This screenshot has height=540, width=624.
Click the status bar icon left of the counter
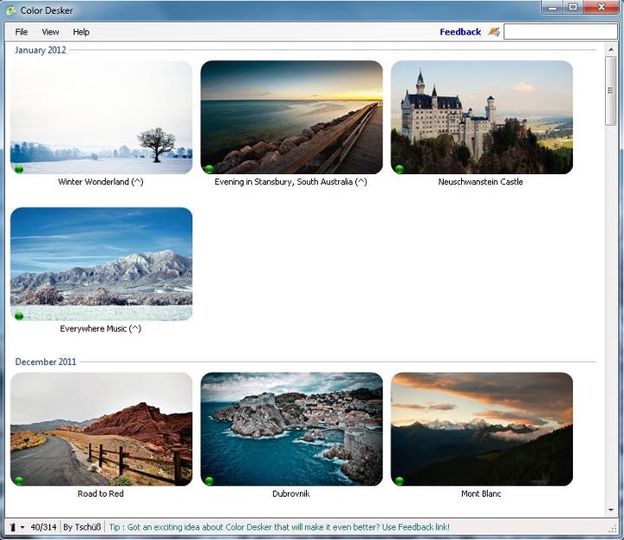[x=13, y=527]
